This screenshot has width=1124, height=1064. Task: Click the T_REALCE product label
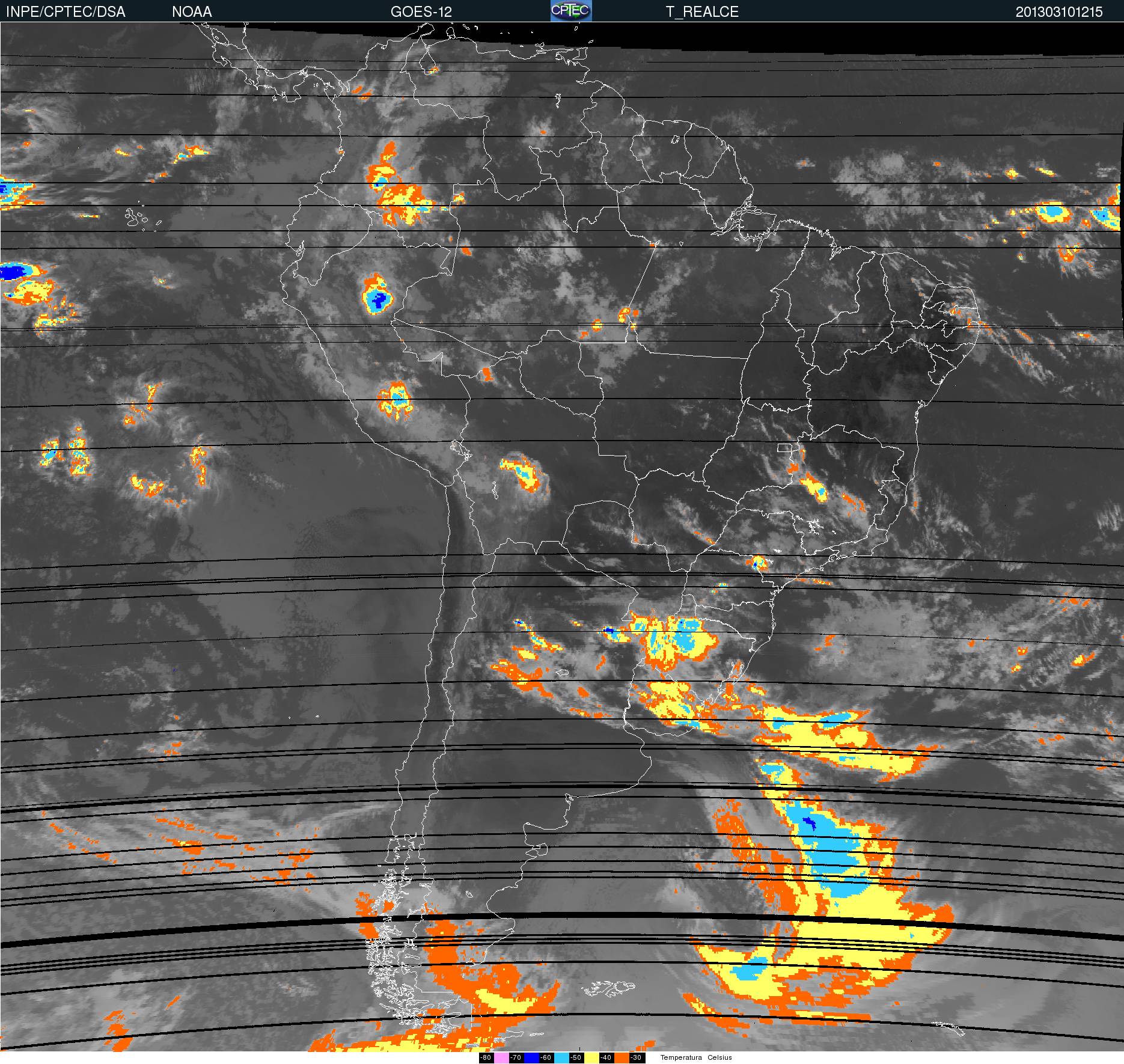(702, 12)
